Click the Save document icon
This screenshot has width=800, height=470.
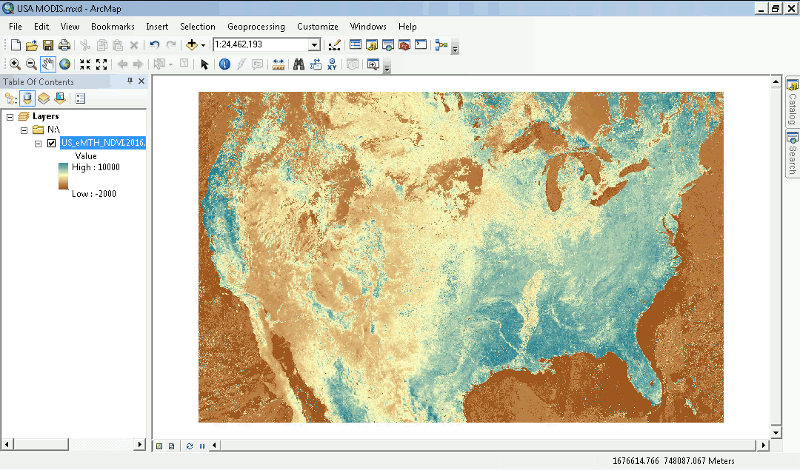(x=47, y=45)
